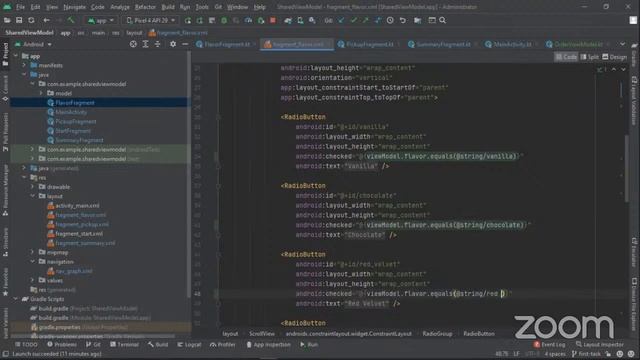
Task: Switch editor to Split view
Action: [x=590, y=57]
